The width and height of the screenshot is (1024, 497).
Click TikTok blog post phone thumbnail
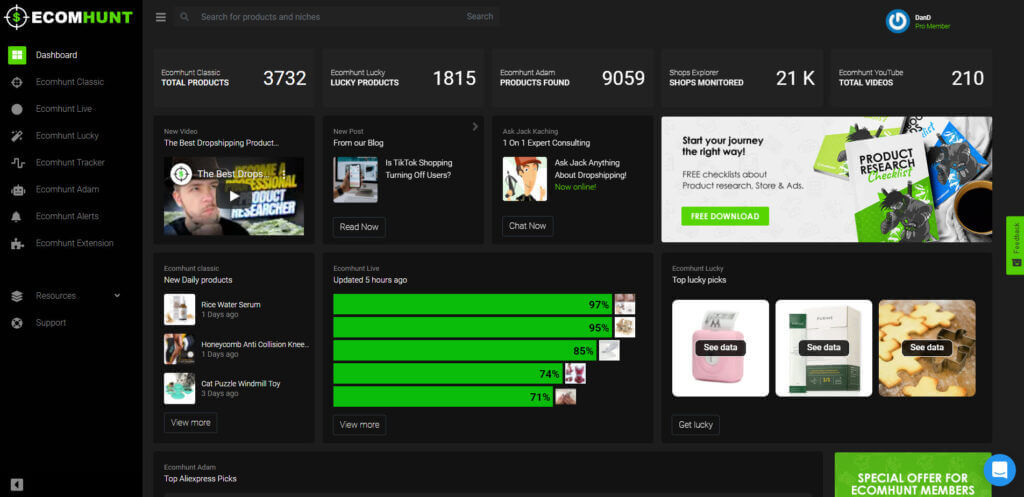[x=355, y=180]
